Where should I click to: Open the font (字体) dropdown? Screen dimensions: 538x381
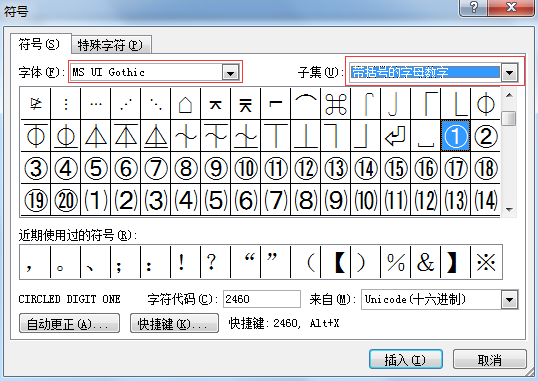[x=230, y=72]
